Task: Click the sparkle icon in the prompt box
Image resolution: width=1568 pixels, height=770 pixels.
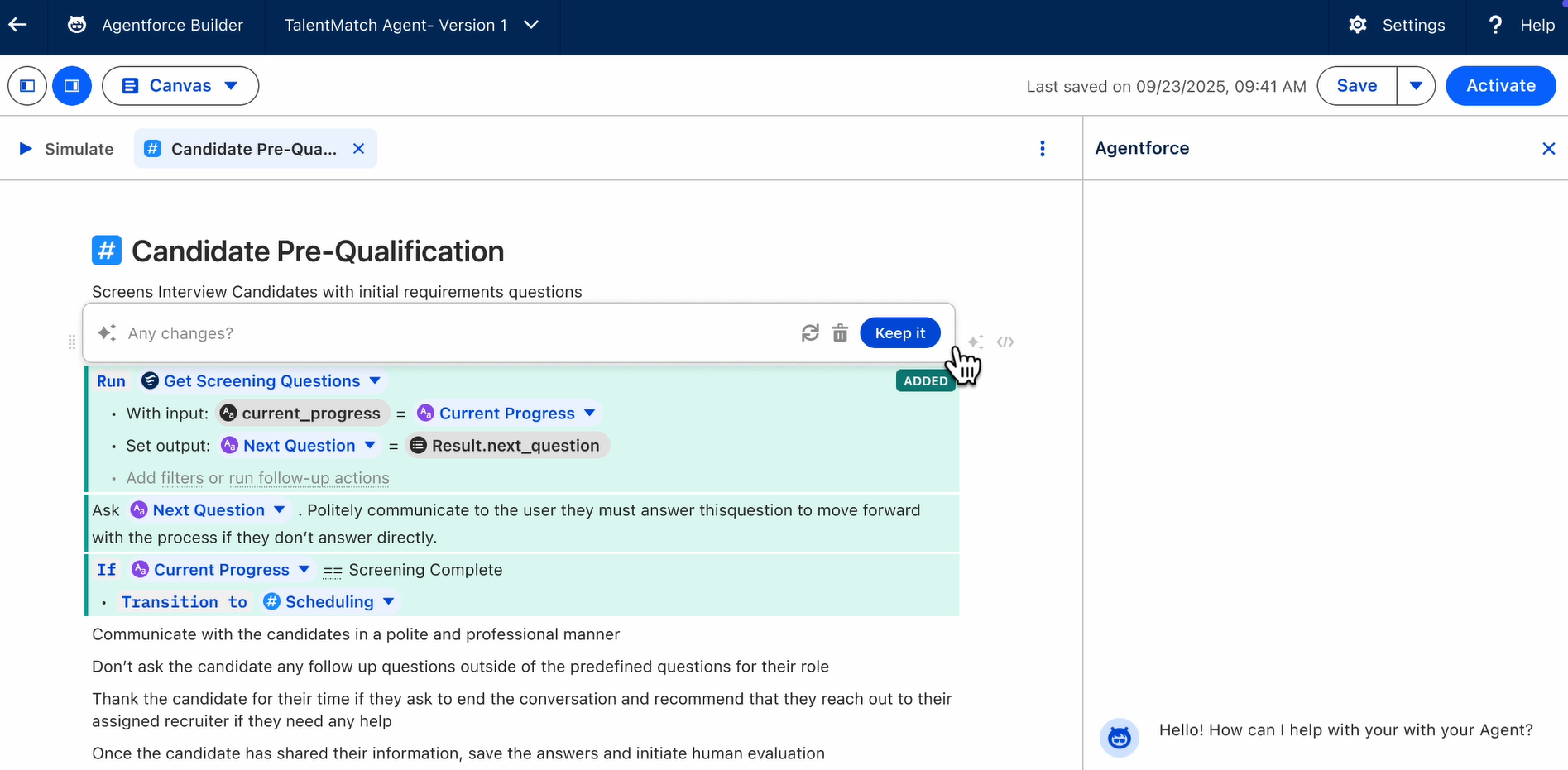Action: [x=107, y=333]
